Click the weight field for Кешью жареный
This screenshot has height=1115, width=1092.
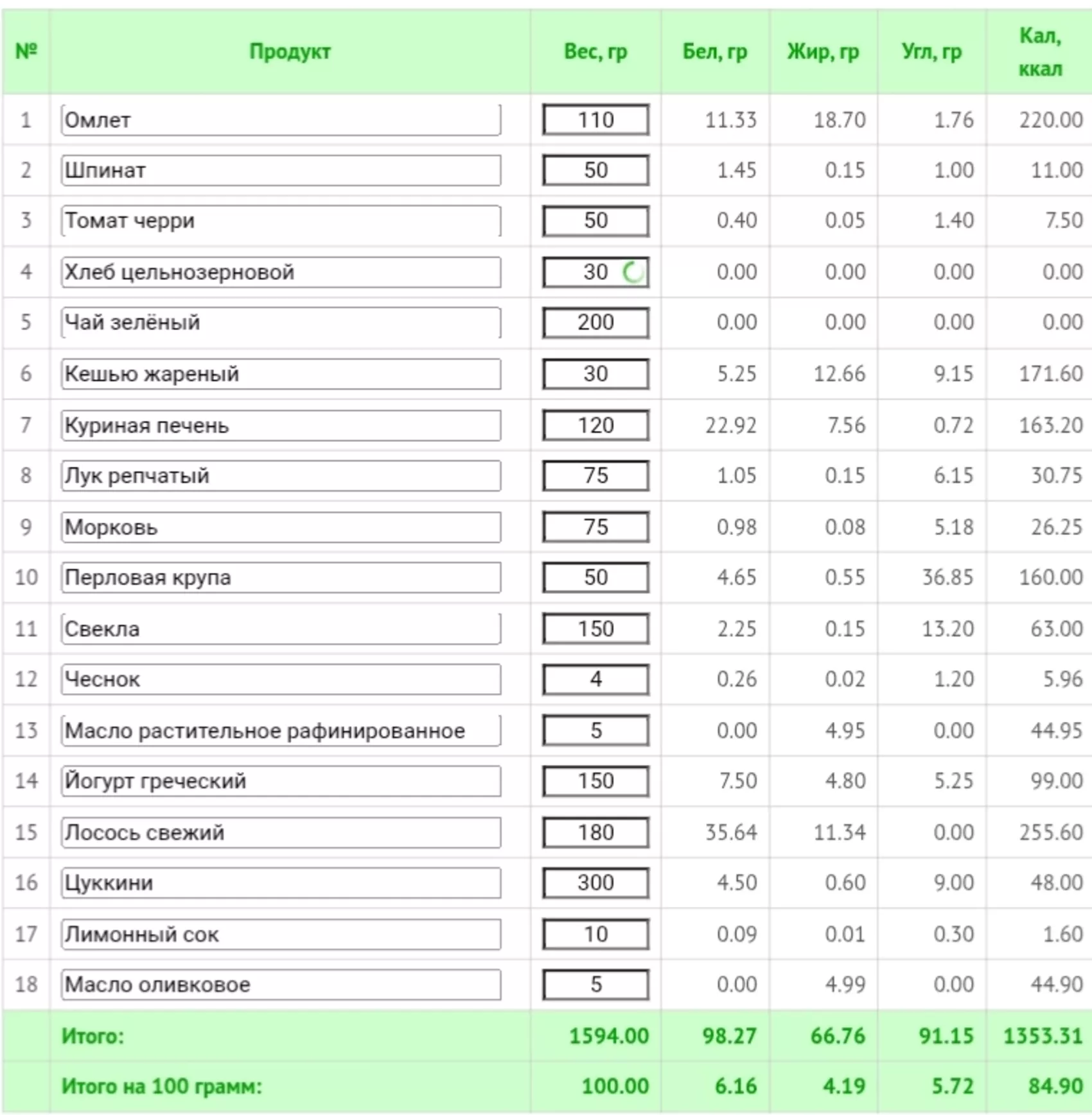pos(595,374)
